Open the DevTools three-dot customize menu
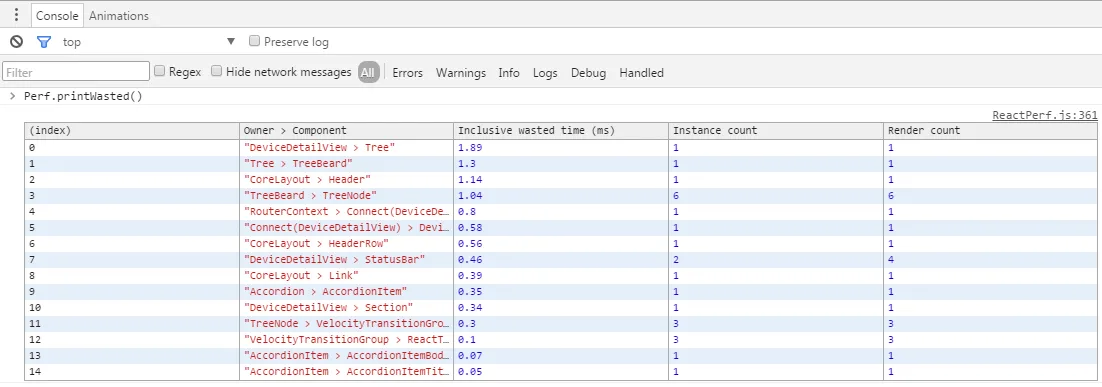The image size is (1102, 387). (x=16, y=15)
